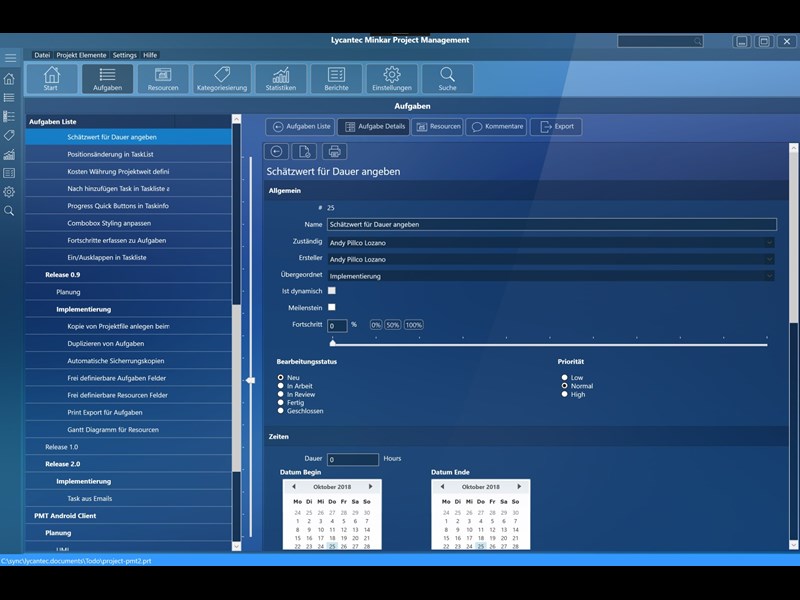The image size is (800, 600).
Task: Click the print icon above the task title
Action: point(335,152)
